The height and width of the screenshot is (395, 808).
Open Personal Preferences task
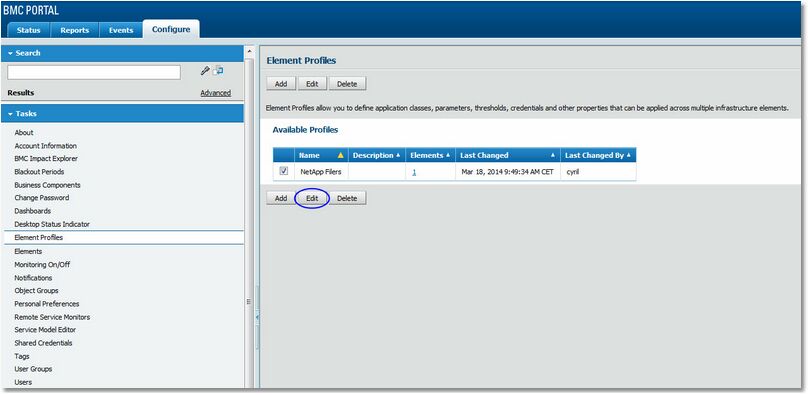click(x=47, y=304)
